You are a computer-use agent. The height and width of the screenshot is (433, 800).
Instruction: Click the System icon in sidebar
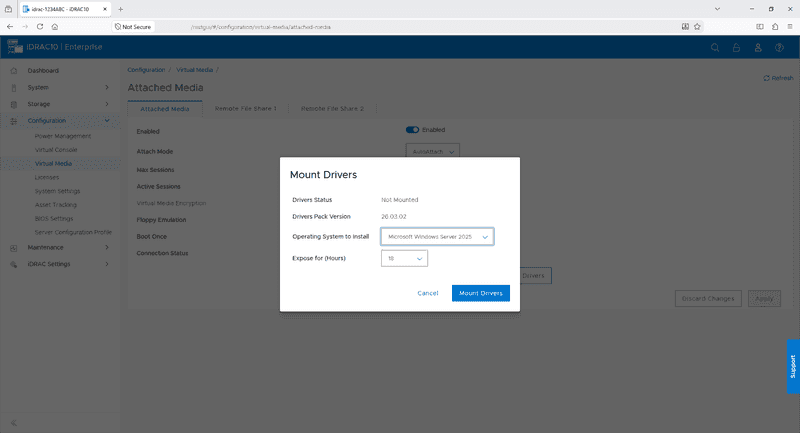tap(14, 88)
